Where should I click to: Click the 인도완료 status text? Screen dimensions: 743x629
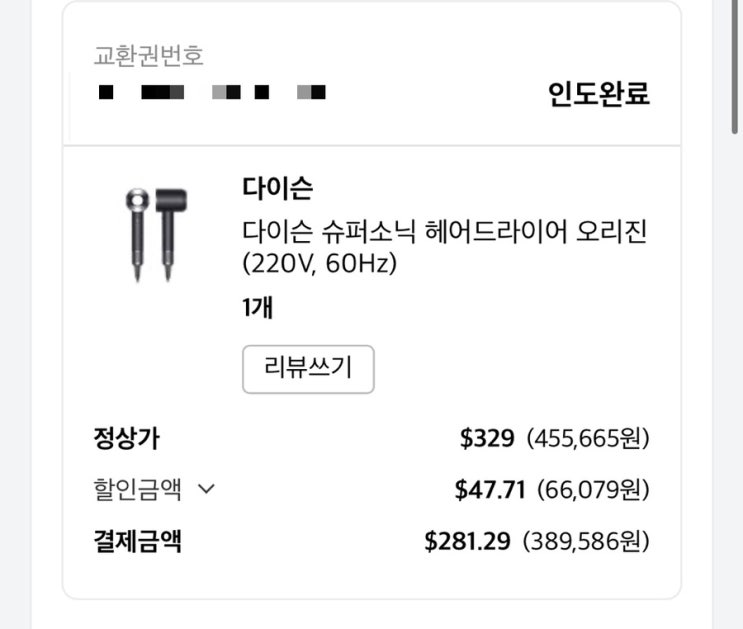click(x=598, y=95)
